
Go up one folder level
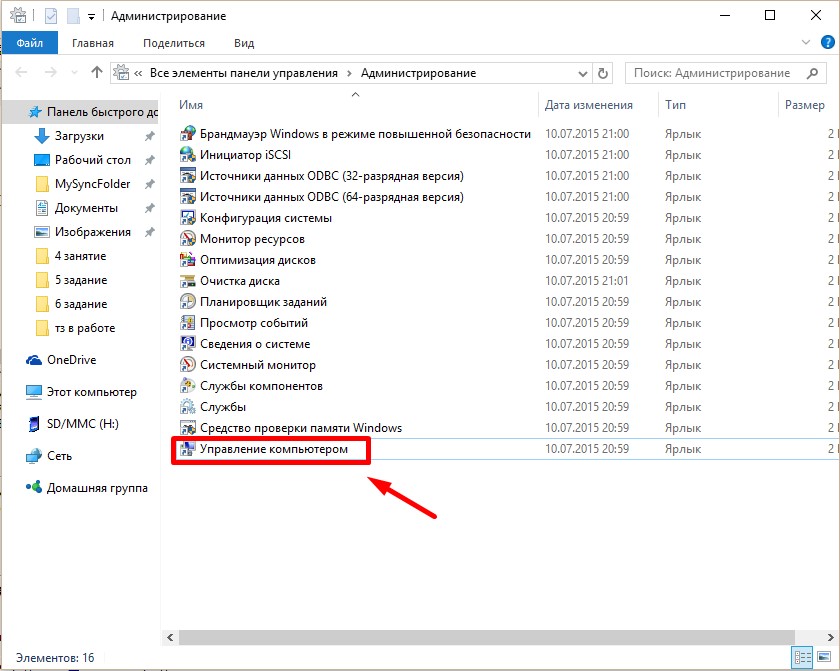[97, 73]
